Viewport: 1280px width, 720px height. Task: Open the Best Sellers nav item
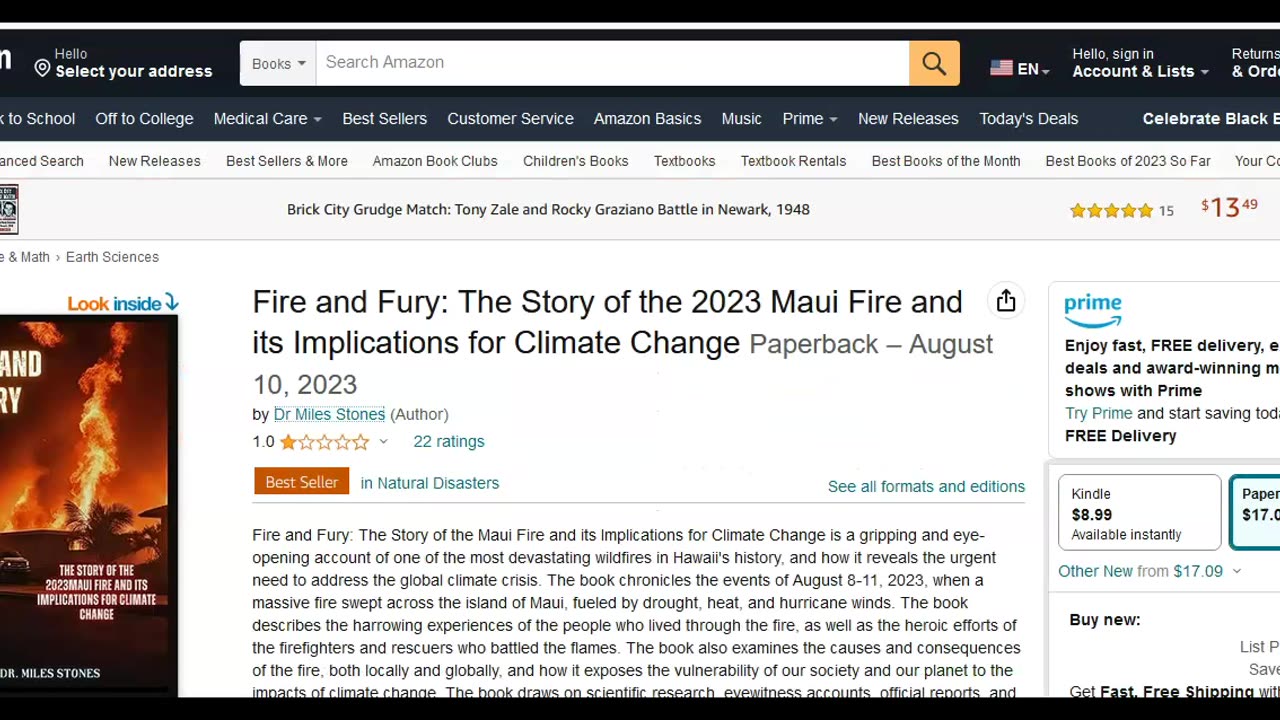pyautogui.click(x=384, y=118)
